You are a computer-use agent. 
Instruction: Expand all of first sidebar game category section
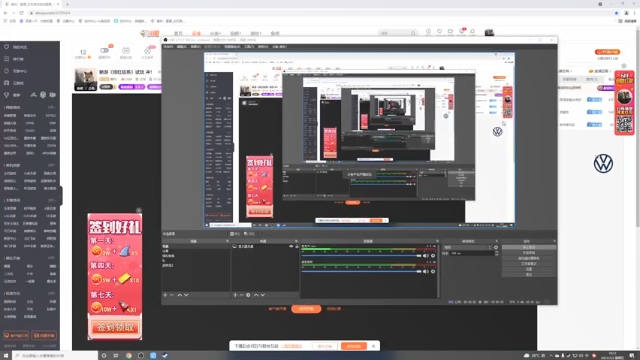(x=52, y=107)
